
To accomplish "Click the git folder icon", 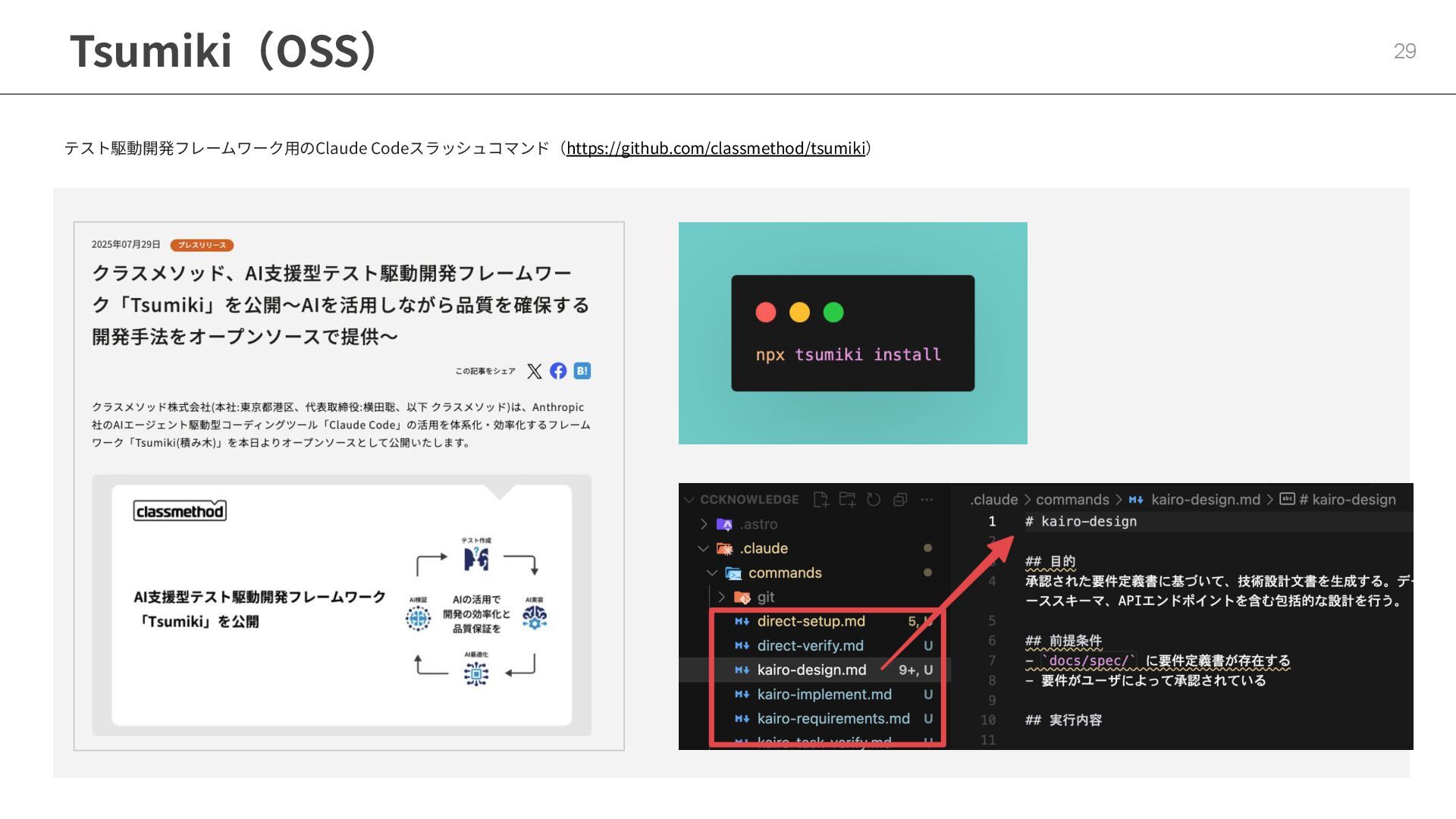I will click(742, 598).
